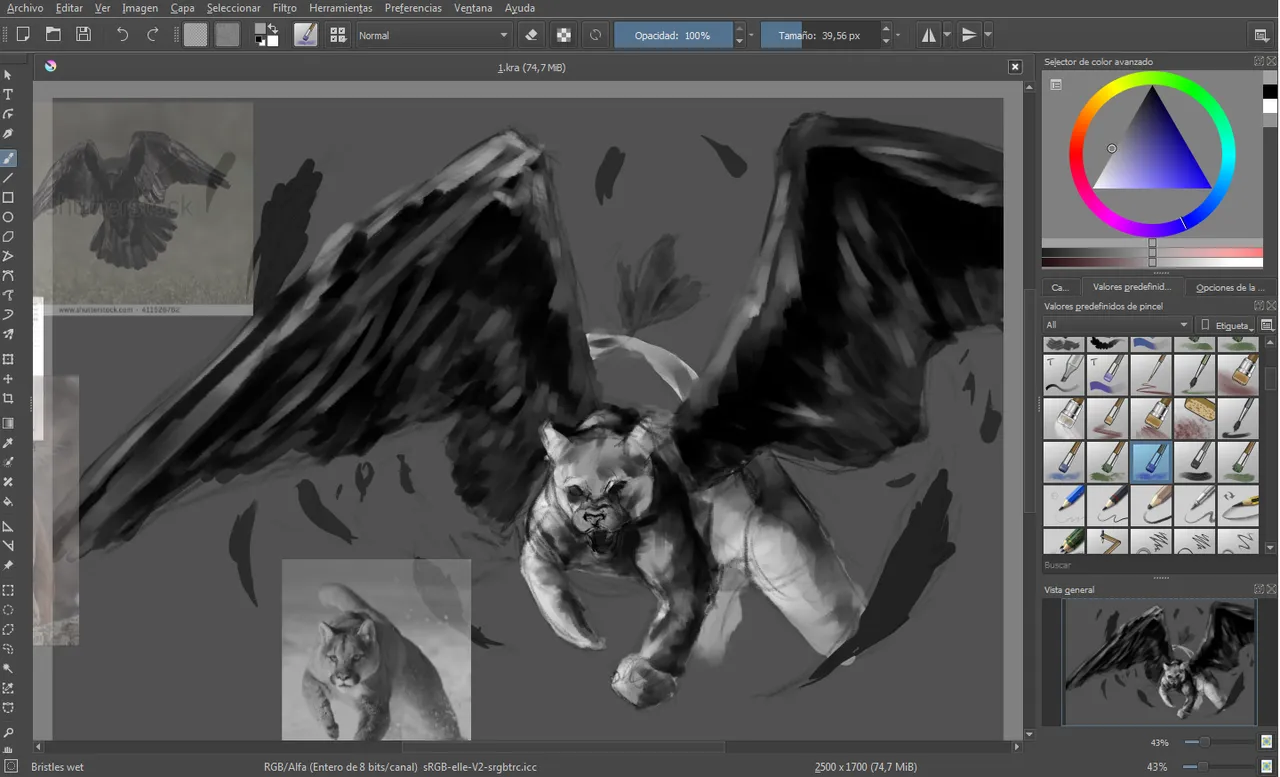Select the Rectangular Selection tool

pos(8,590)
